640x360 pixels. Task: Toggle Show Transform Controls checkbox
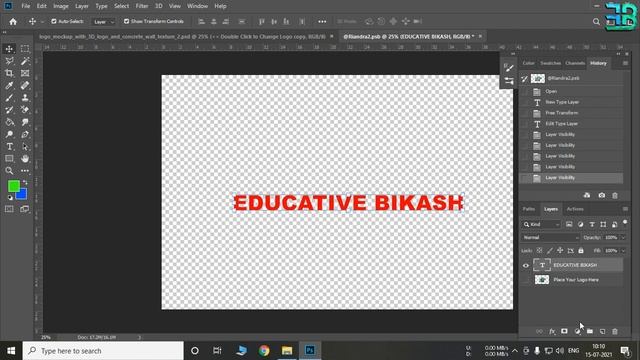click(126, 21)
